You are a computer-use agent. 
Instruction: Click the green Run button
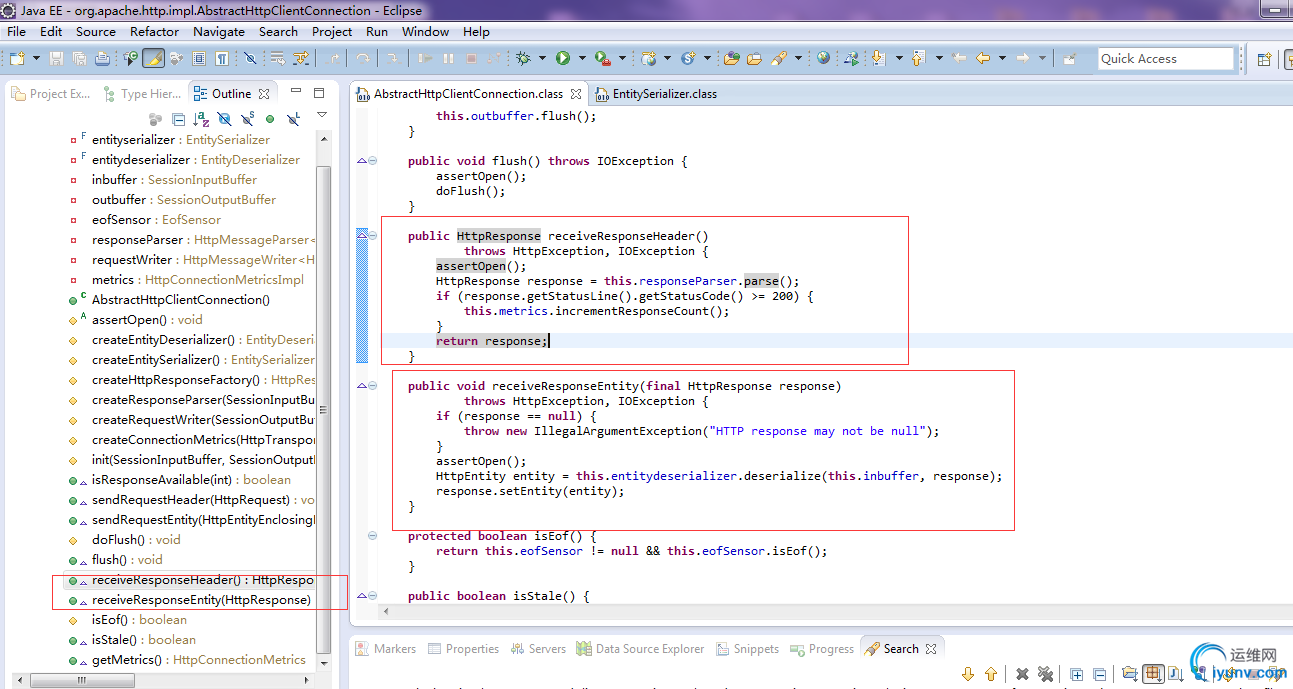(x=563, y=58)
